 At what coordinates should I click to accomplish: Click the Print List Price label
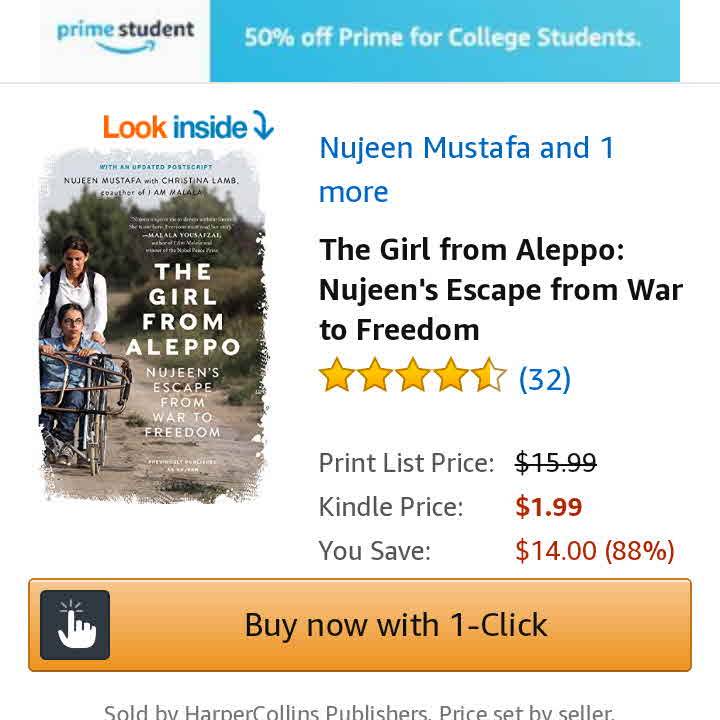coord(406,463)
